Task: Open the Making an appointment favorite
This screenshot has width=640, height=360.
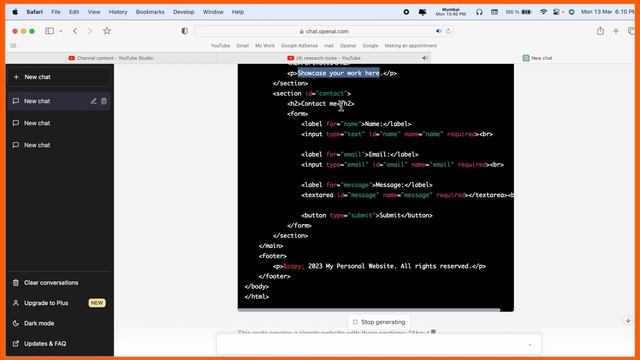Action: coord(411,46)
